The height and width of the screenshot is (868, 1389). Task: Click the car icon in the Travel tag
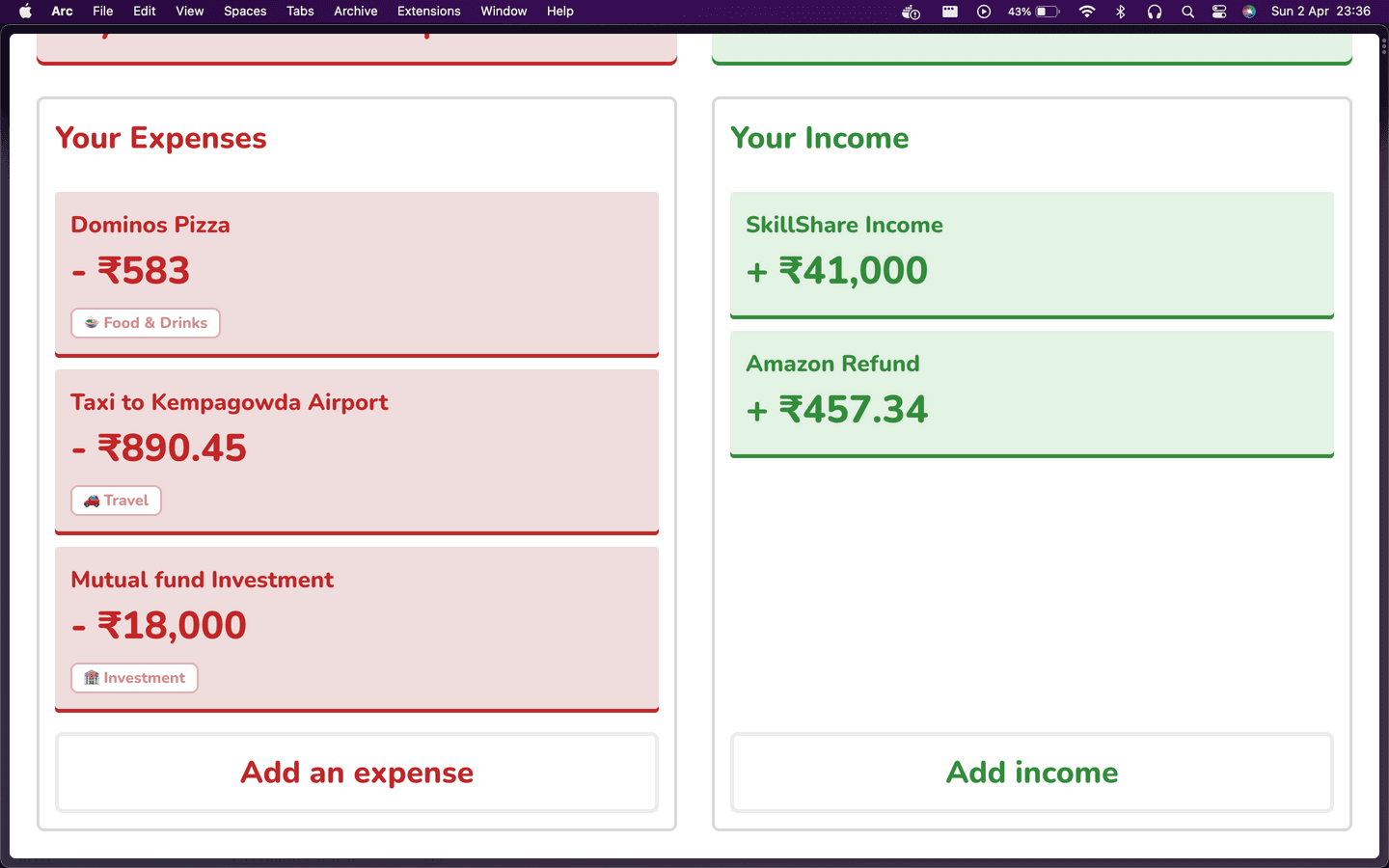[92, 501]
